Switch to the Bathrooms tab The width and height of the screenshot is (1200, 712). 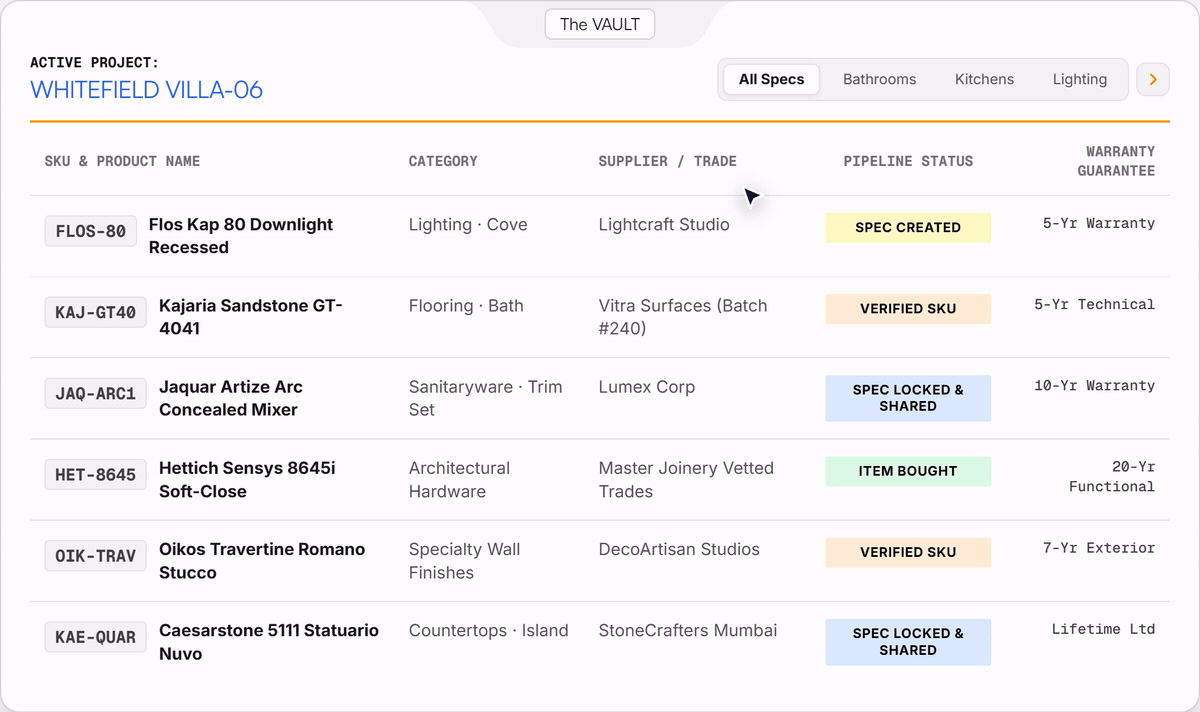point(879,79)
